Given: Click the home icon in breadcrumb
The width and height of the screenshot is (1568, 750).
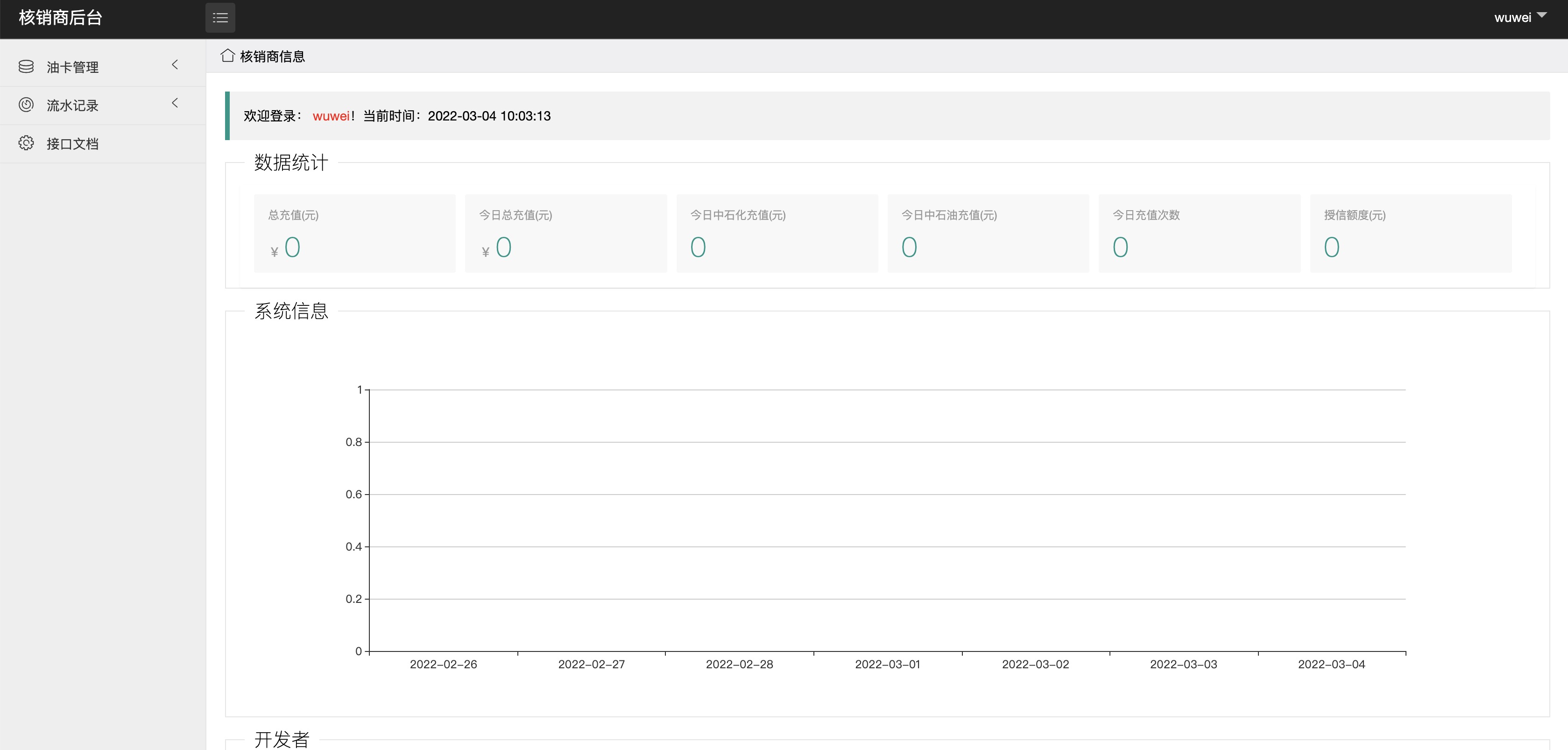Looking at the screenshot, I should coord(228,56).
